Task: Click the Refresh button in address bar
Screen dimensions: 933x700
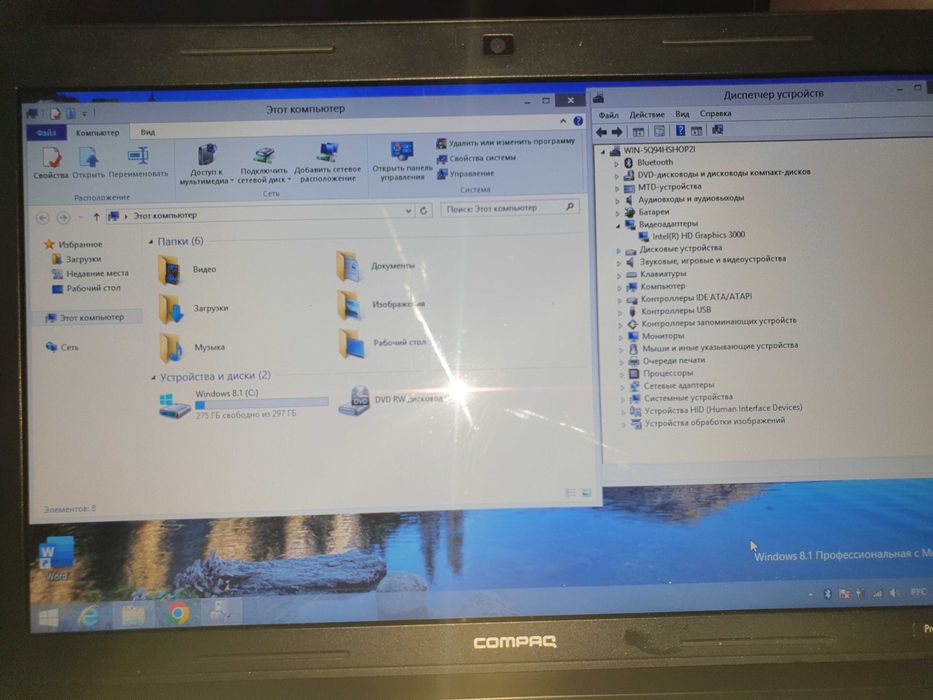Action: coord(424,210)
